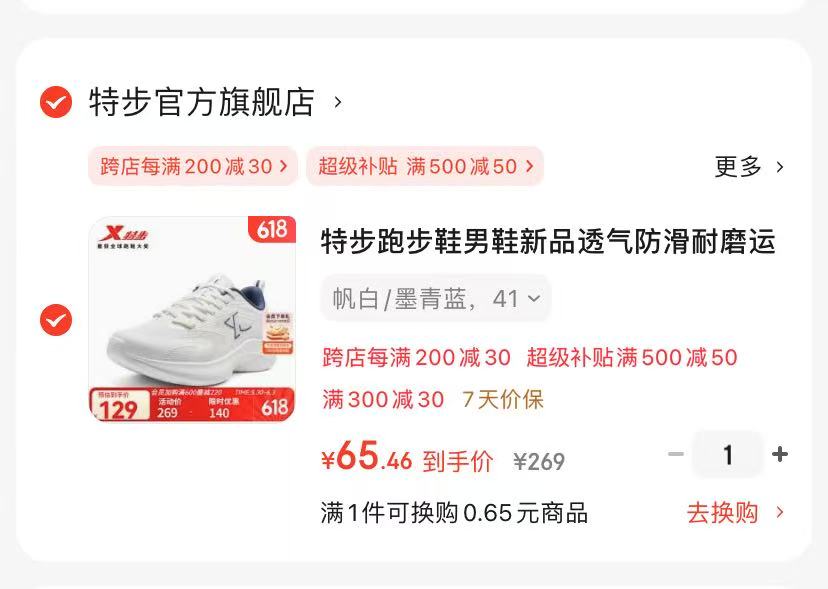The image size is (828, 589).
Task: Open the white running shoe thumbnail
Action: coord(192,319)
